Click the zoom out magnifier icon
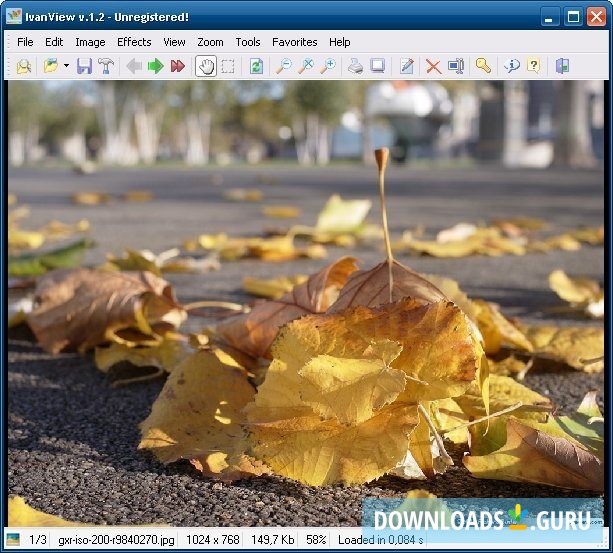This screenshot has height=553, width=613. point(283,66)
